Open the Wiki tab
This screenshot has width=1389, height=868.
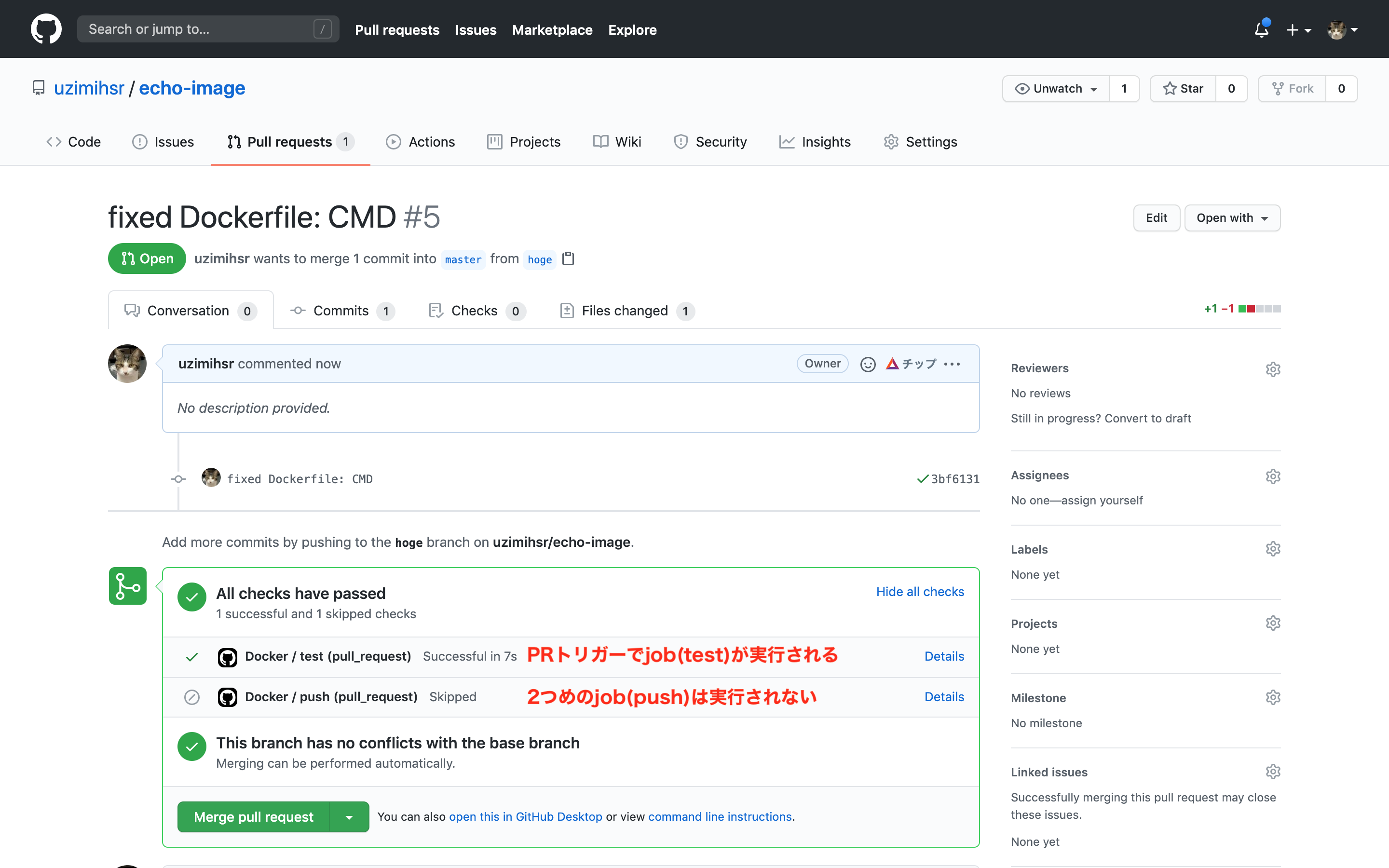pyautogui.click(x=617, y=142)
